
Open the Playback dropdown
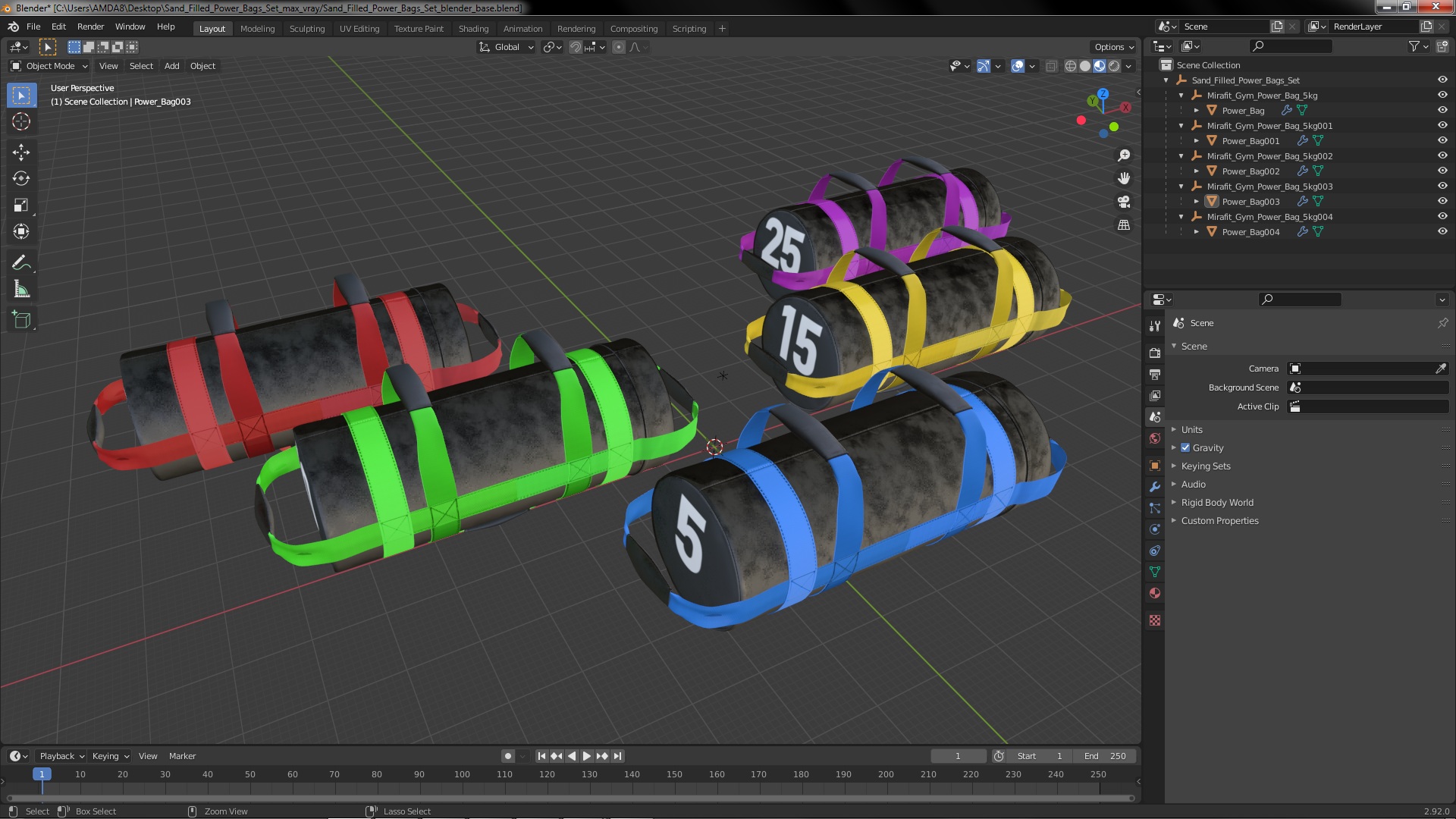(x=61, y=756)
